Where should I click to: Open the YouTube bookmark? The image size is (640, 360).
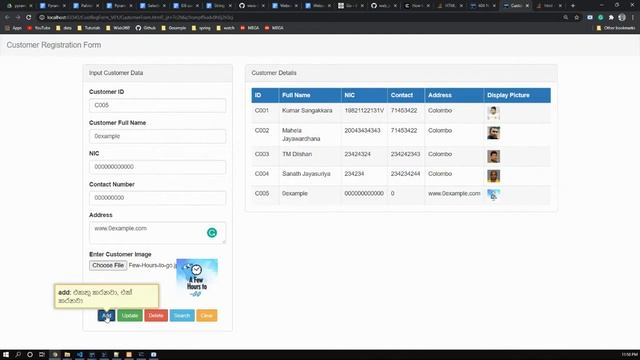pyautogui.click(x=38, y=28)
